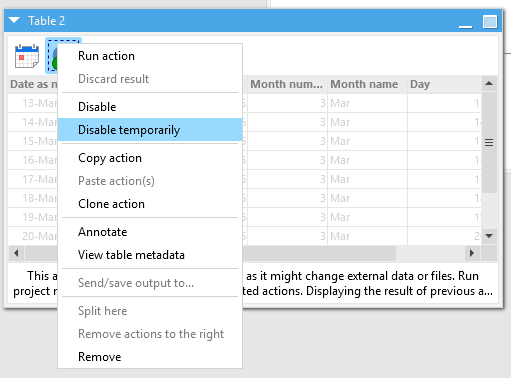
Task: Click the Month name column header
Action: coord(367,84)
